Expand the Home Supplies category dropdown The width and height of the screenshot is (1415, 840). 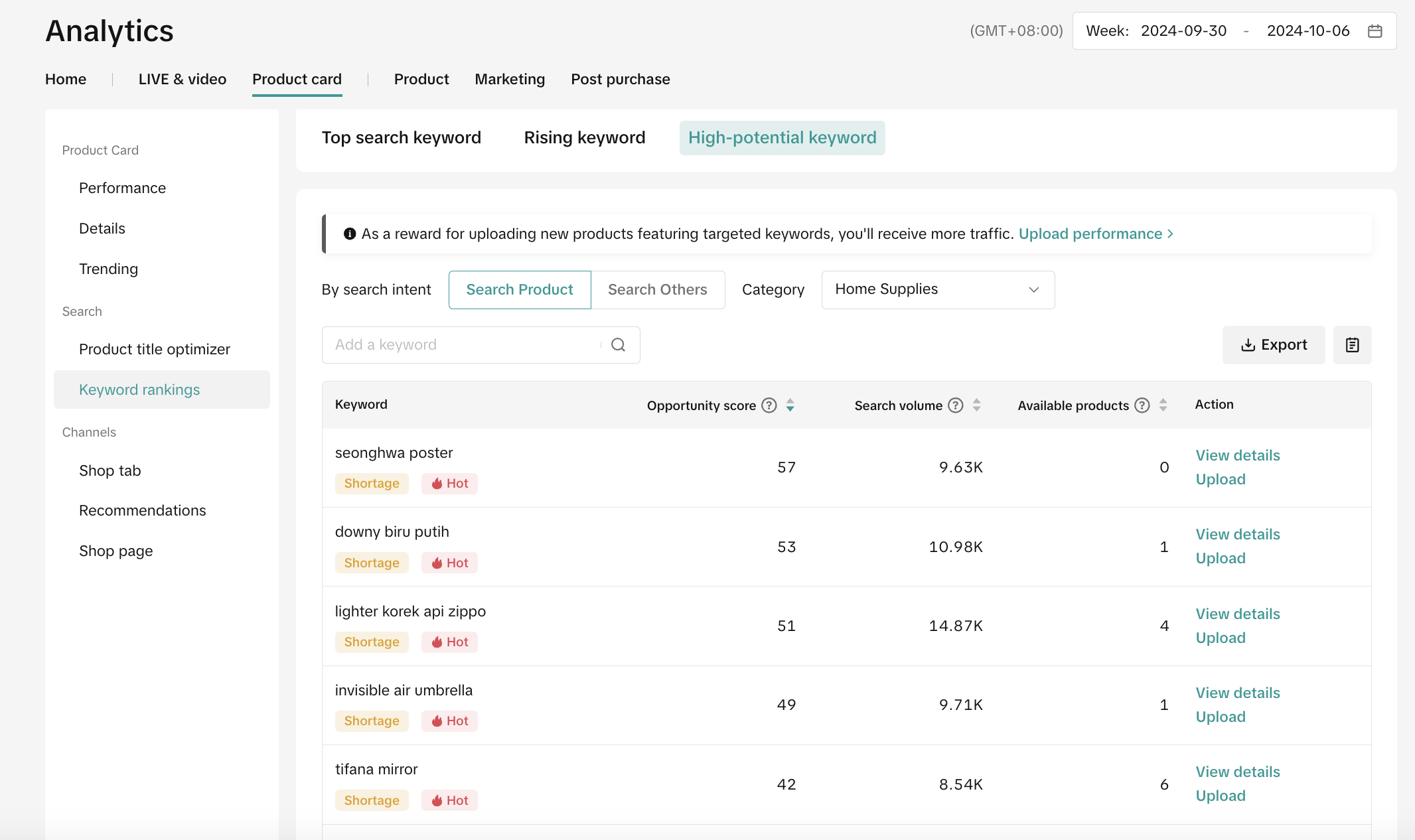937,290
